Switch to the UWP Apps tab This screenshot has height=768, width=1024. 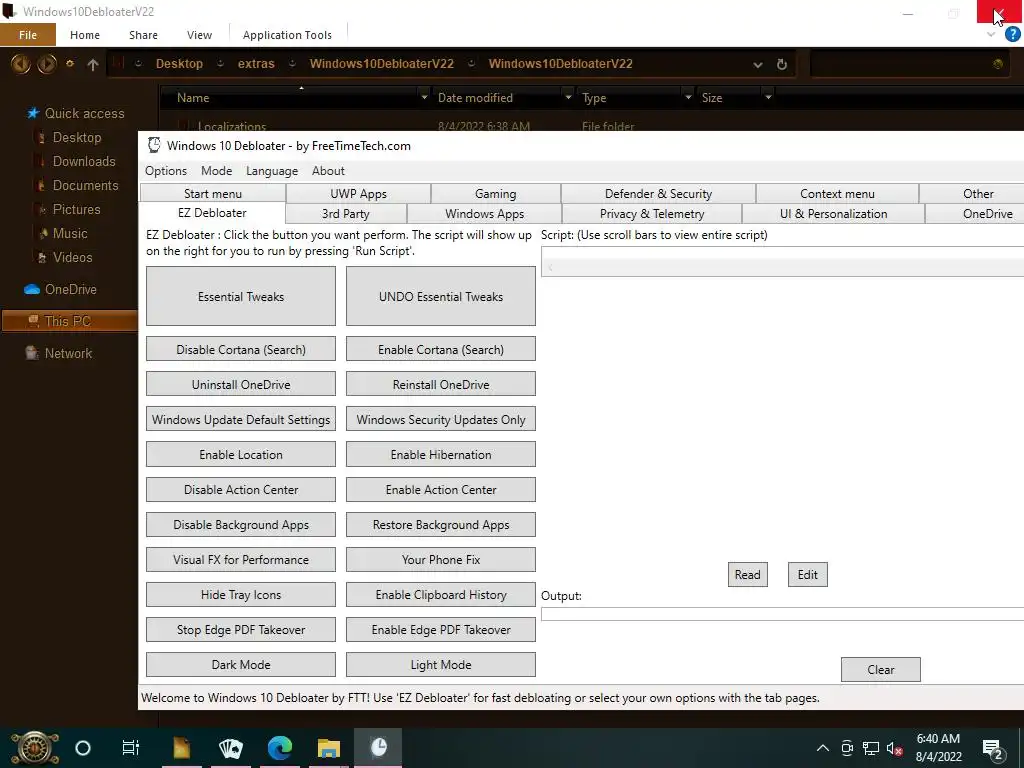pyautogui.click(x=358, y=194)
